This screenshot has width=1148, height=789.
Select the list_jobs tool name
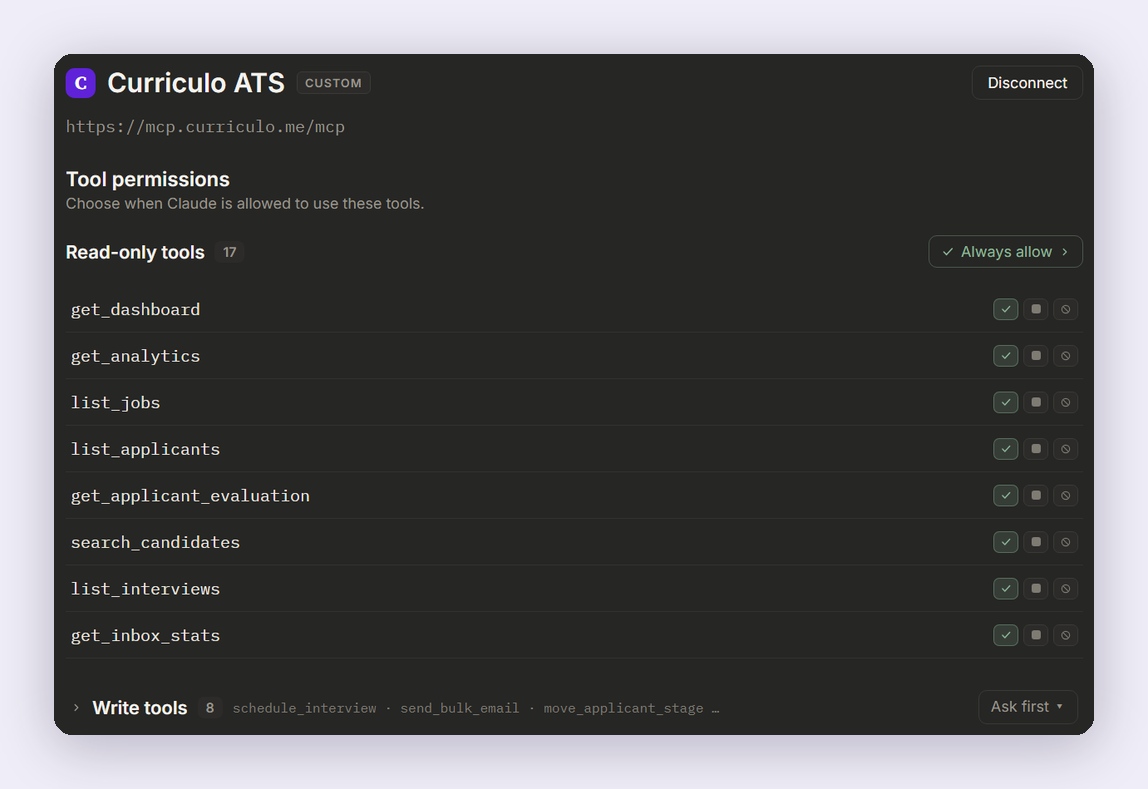116,403
